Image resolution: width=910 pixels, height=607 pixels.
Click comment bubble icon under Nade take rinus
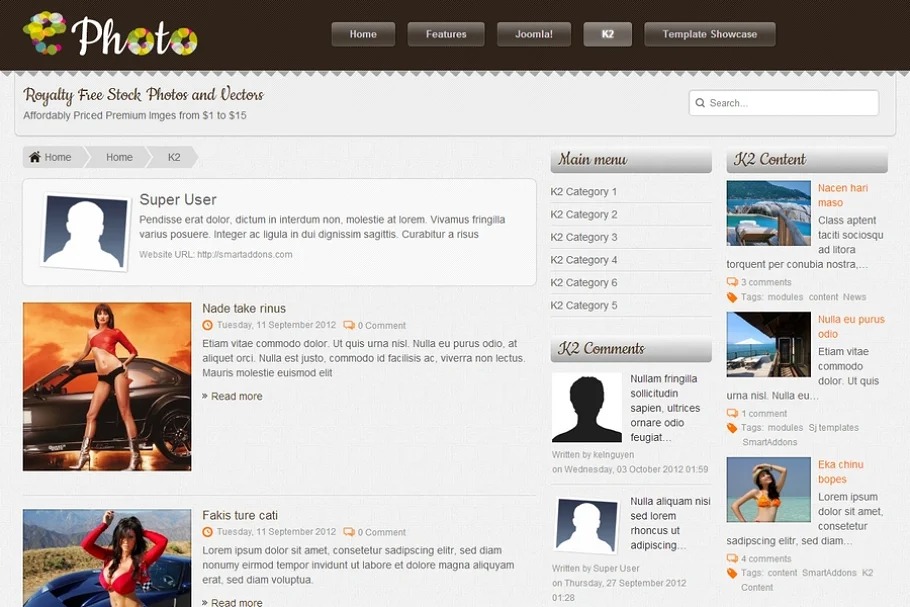tap(348, 325)
